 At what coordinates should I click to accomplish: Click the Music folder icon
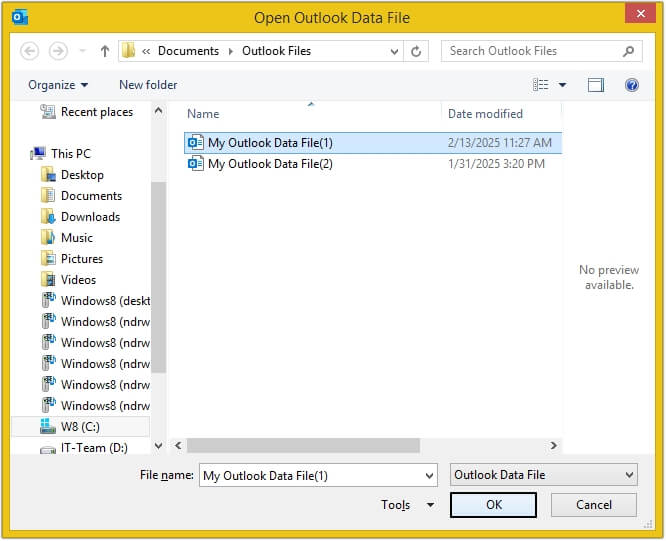point(48,237)
